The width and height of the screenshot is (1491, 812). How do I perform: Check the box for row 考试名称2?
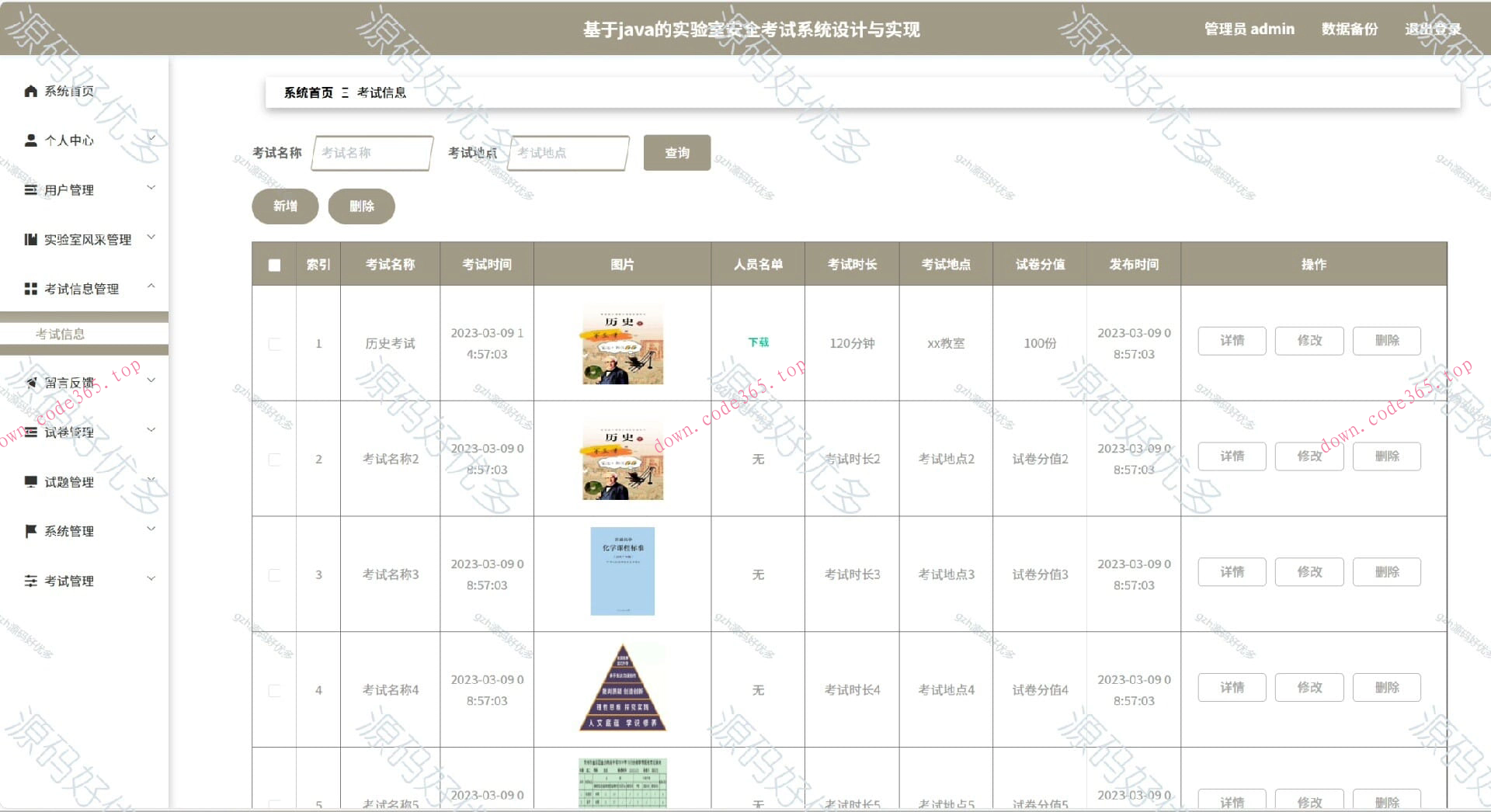pos(274,460)
